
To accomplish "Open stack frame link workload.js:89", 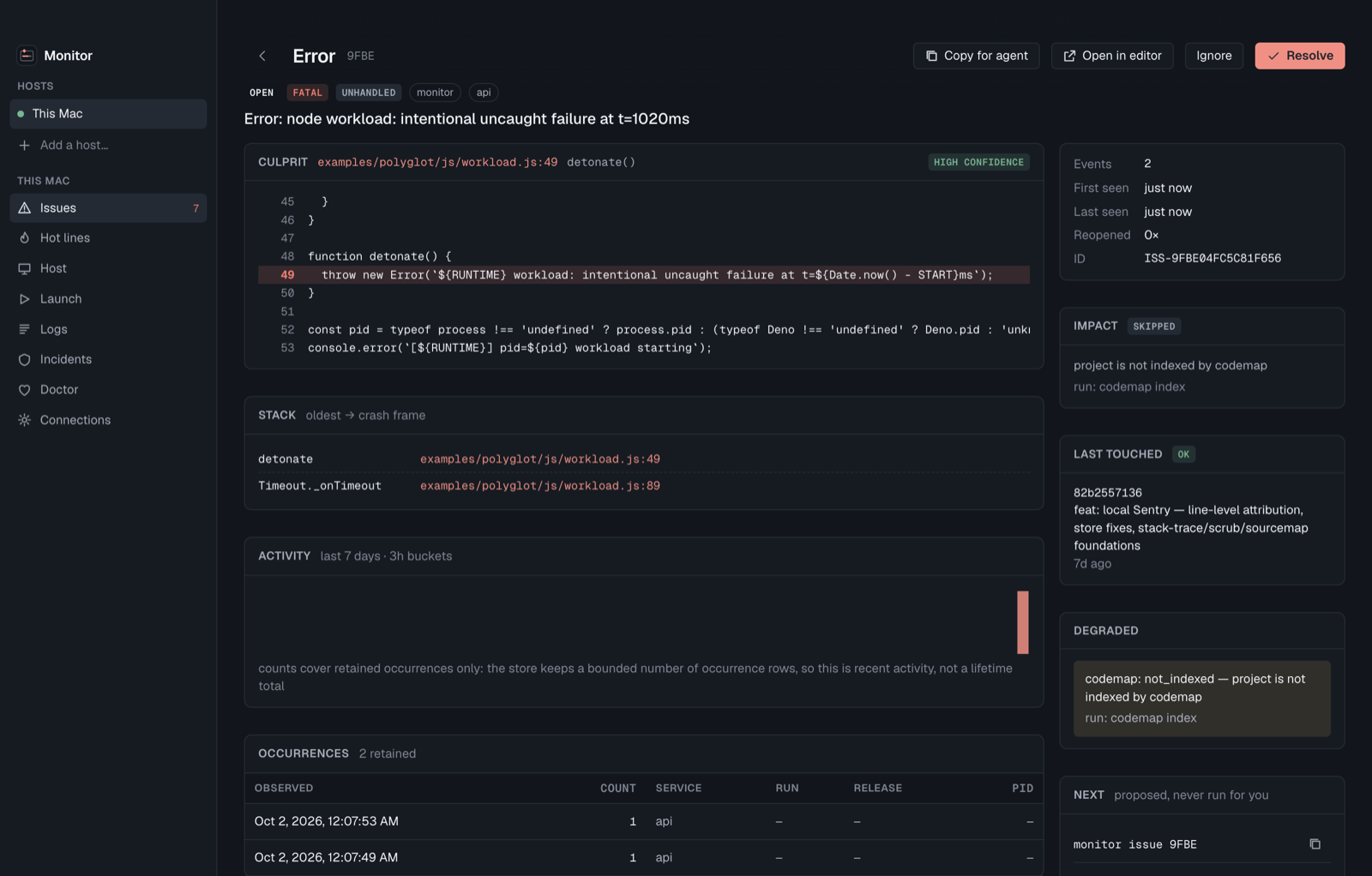I will pos(540,486).
